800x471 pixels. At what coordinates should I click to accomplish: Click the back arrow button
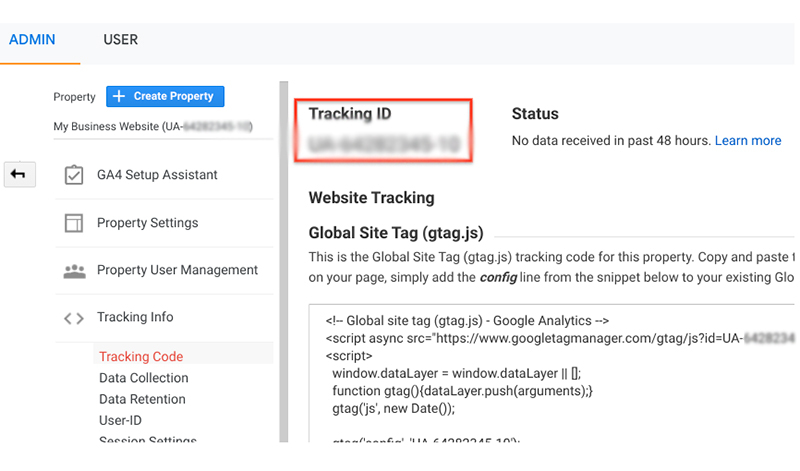pos(19,175)
